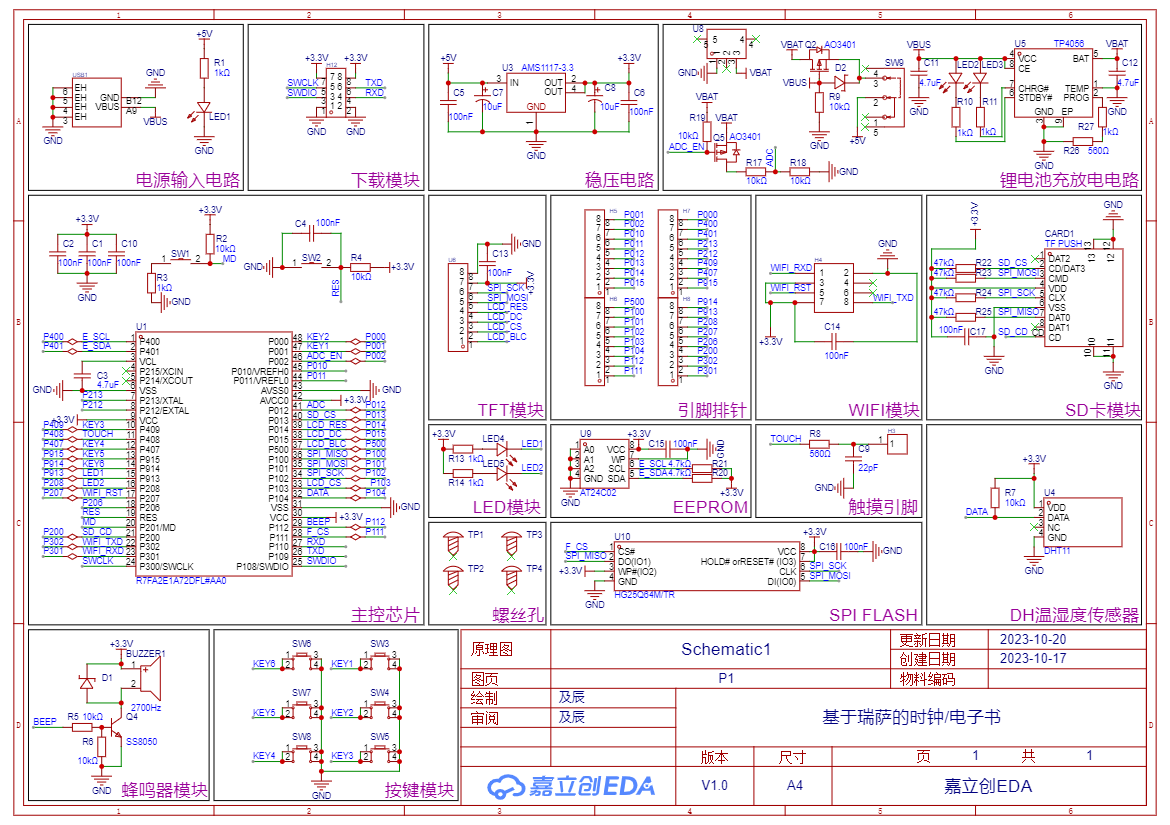Click the TP1 screw hole symbol

coord(453,545)
